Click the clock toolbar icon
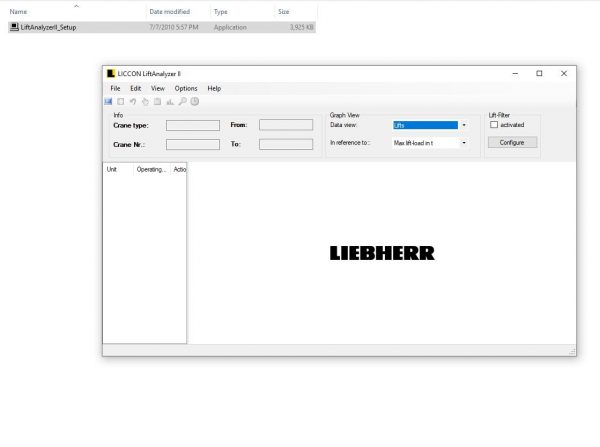The image size is (600, 447). pyautogui.click(x=195, y=101)
